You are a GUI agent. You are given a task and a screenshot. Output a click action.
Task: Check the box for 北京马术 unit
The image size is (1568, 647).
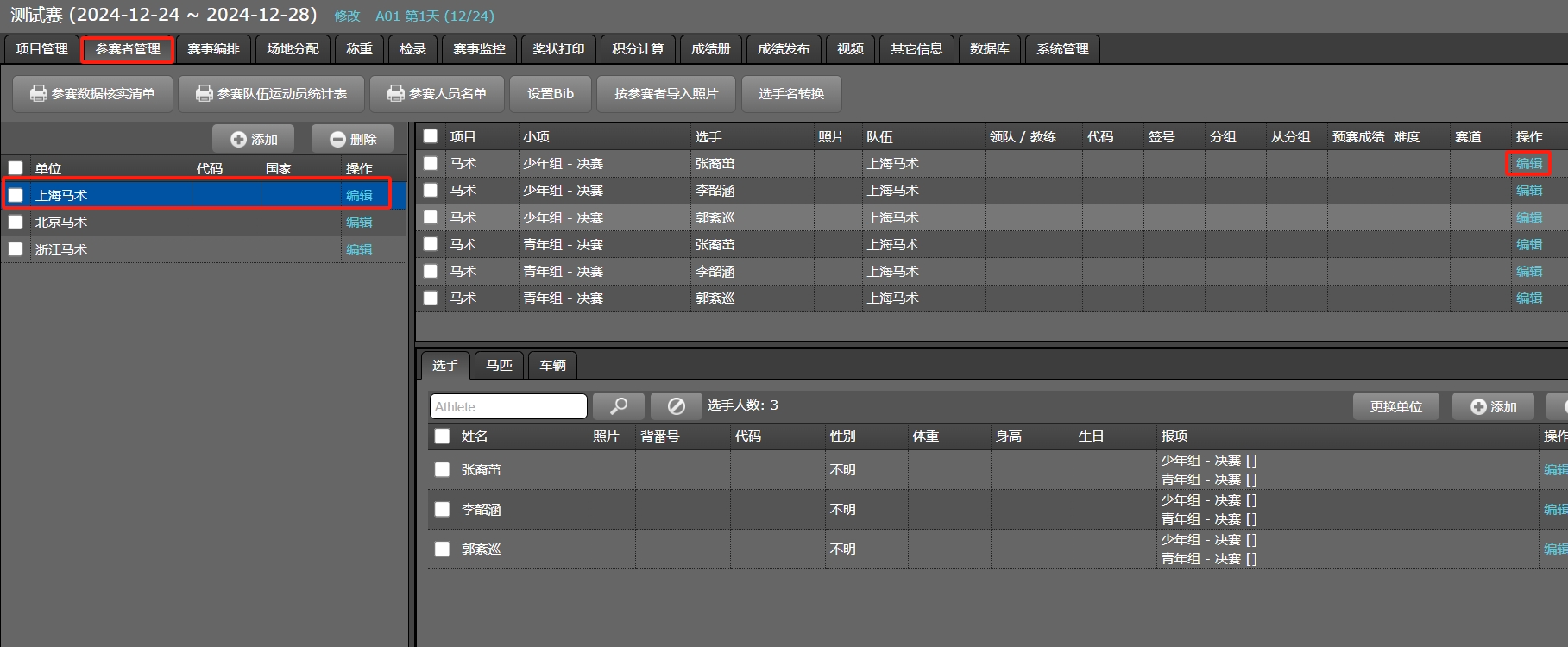[16, 222]
